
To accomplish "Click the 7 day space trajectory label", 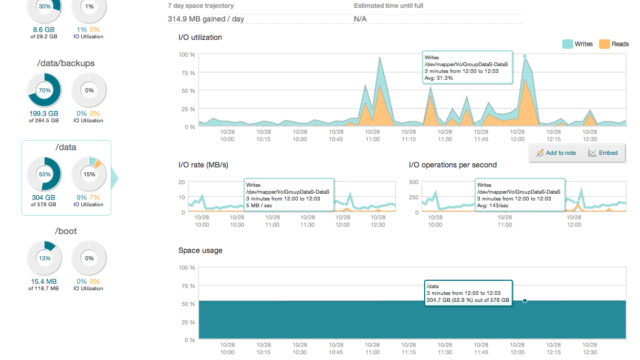I will pyautogui.click(x=200, y=6).
